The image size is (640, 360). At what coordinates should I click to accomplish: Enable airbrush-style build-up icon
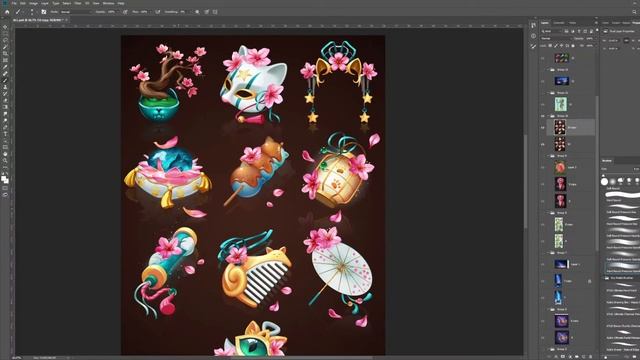tap(158, 12)
